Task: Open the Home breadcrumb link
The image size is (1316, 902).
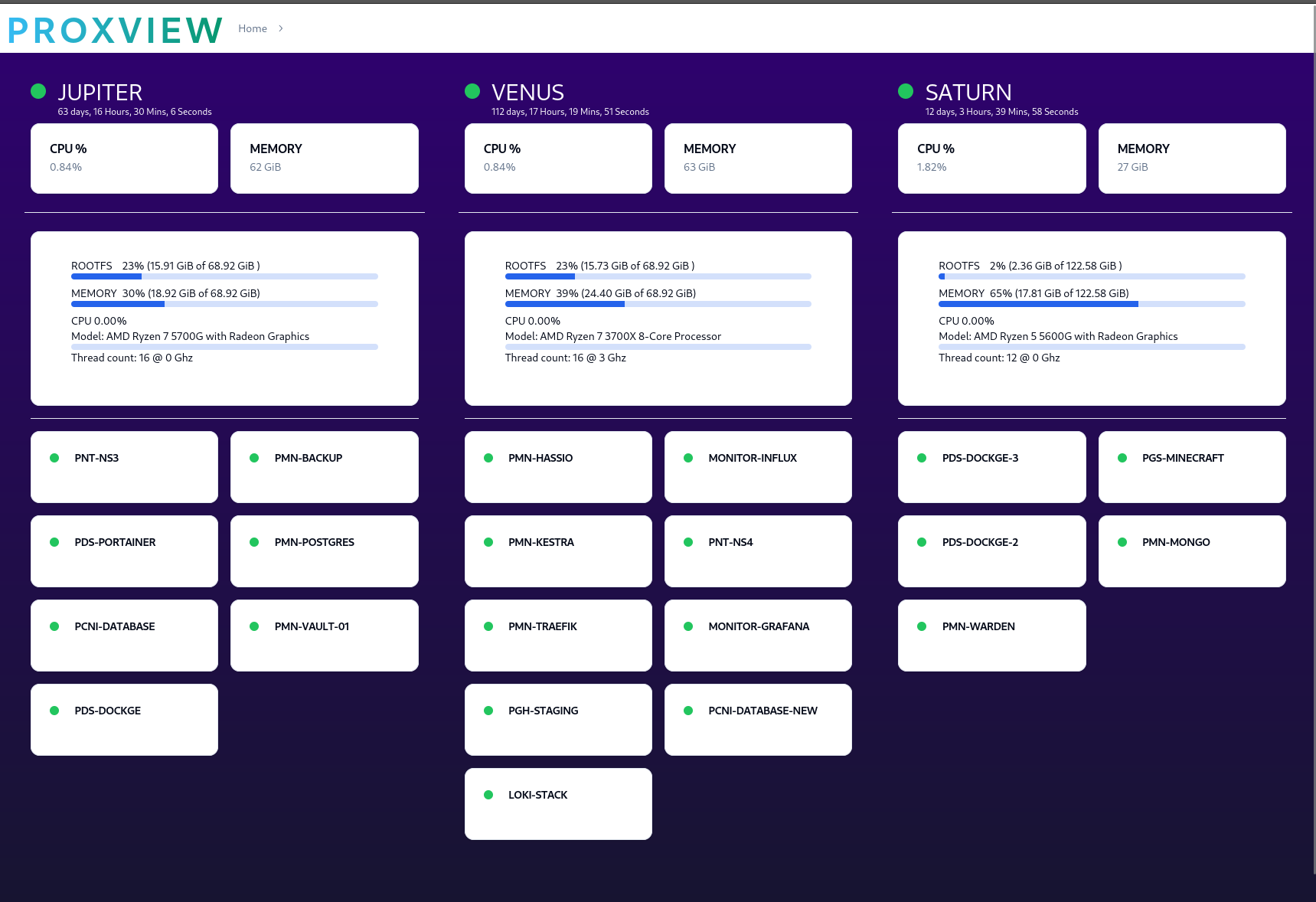Action: pos(252,28)
